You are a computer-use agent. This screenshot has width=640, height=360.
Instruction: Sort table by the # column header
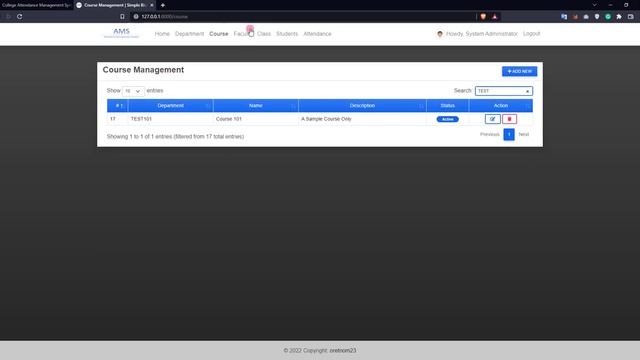pos(118,105)
